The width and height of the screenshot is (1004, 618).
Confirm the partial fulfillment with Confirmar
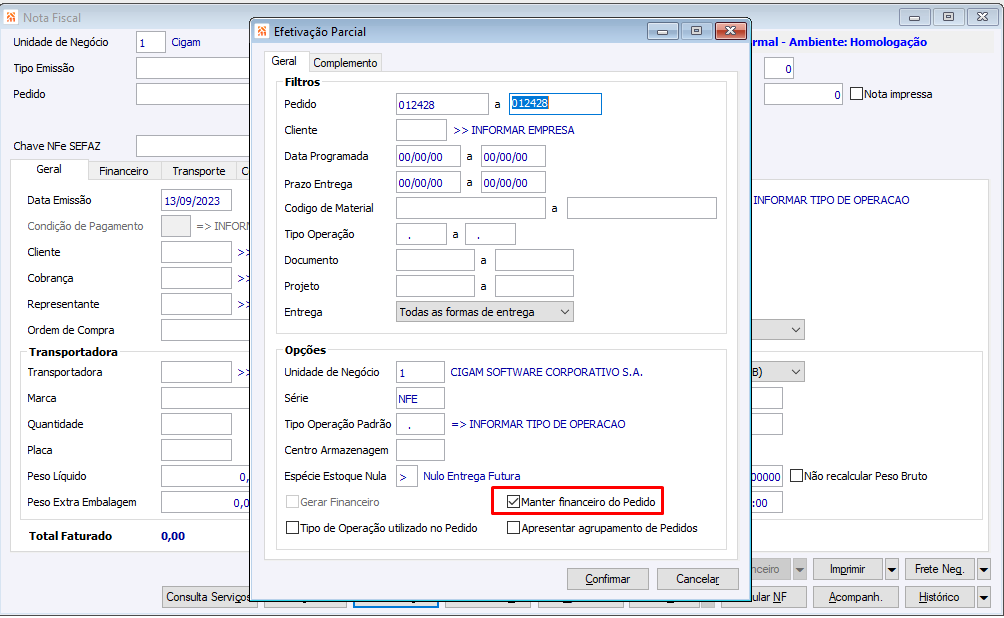(x=608, y=579)
